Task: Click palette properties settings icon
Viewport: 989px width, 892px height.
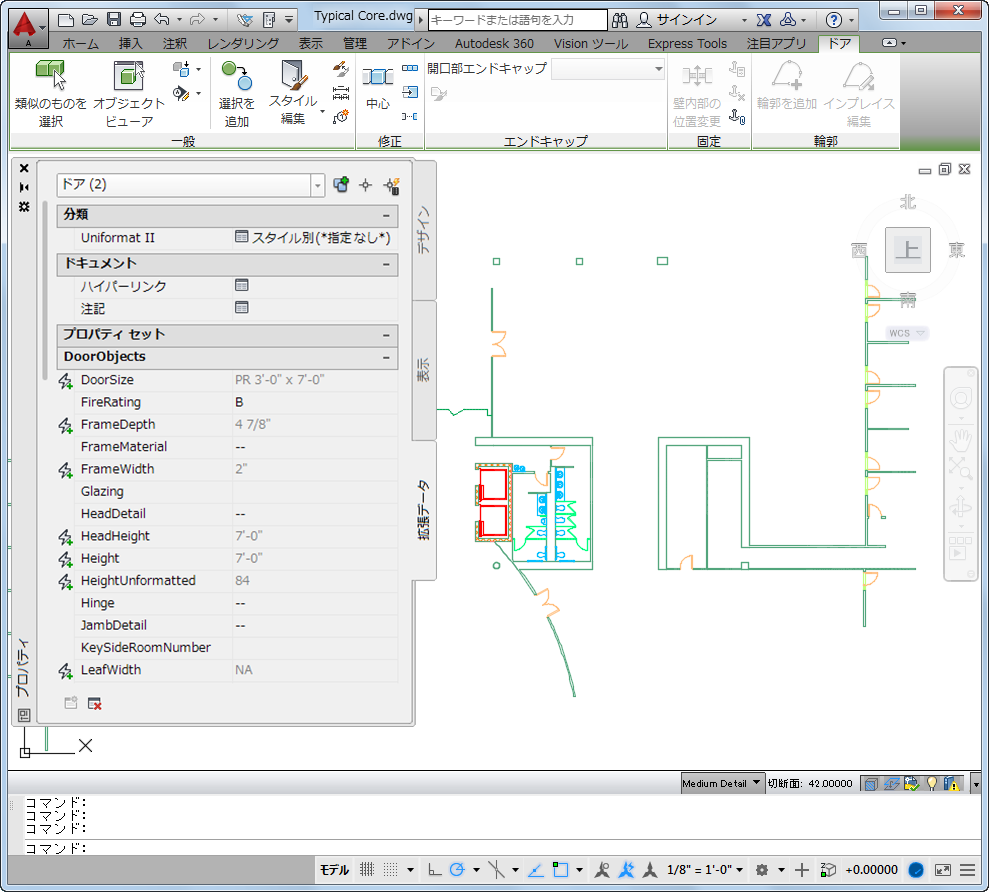Action: click(24, 206)
